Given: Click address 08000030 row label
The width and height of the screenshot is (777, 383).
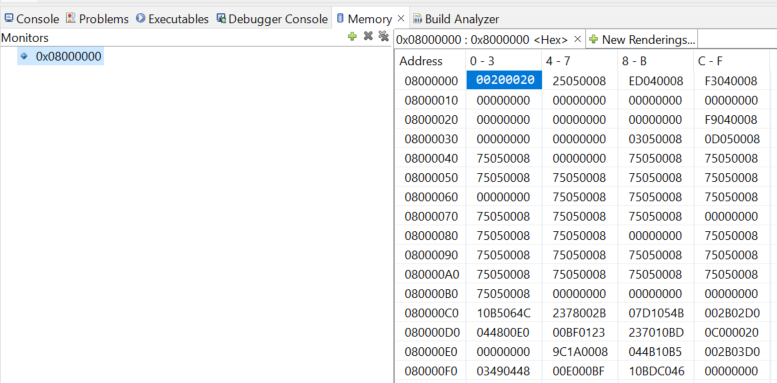Looking at the screenshot, I should coord(431,139).
